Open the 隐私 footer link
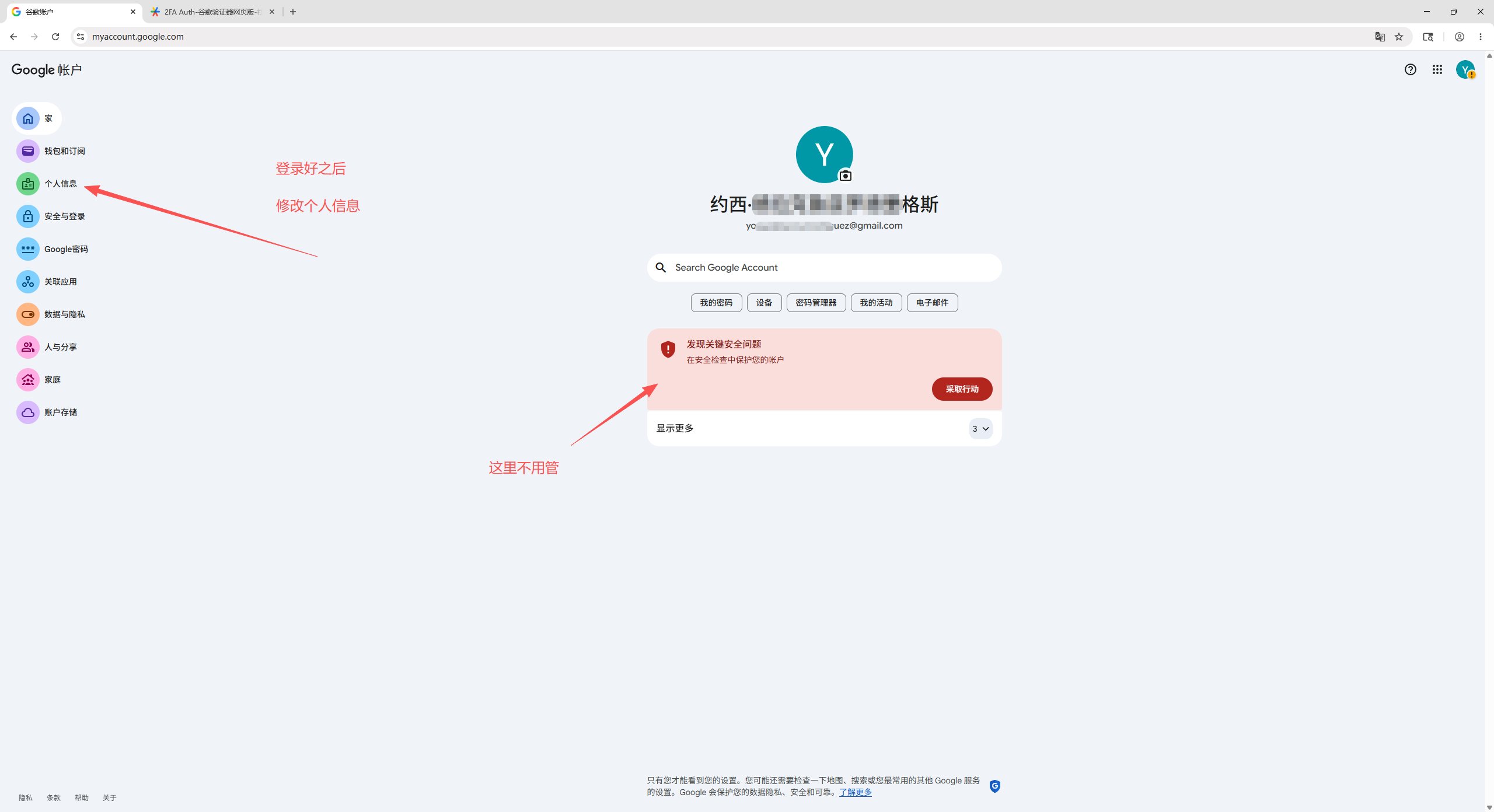 (26, 798)
